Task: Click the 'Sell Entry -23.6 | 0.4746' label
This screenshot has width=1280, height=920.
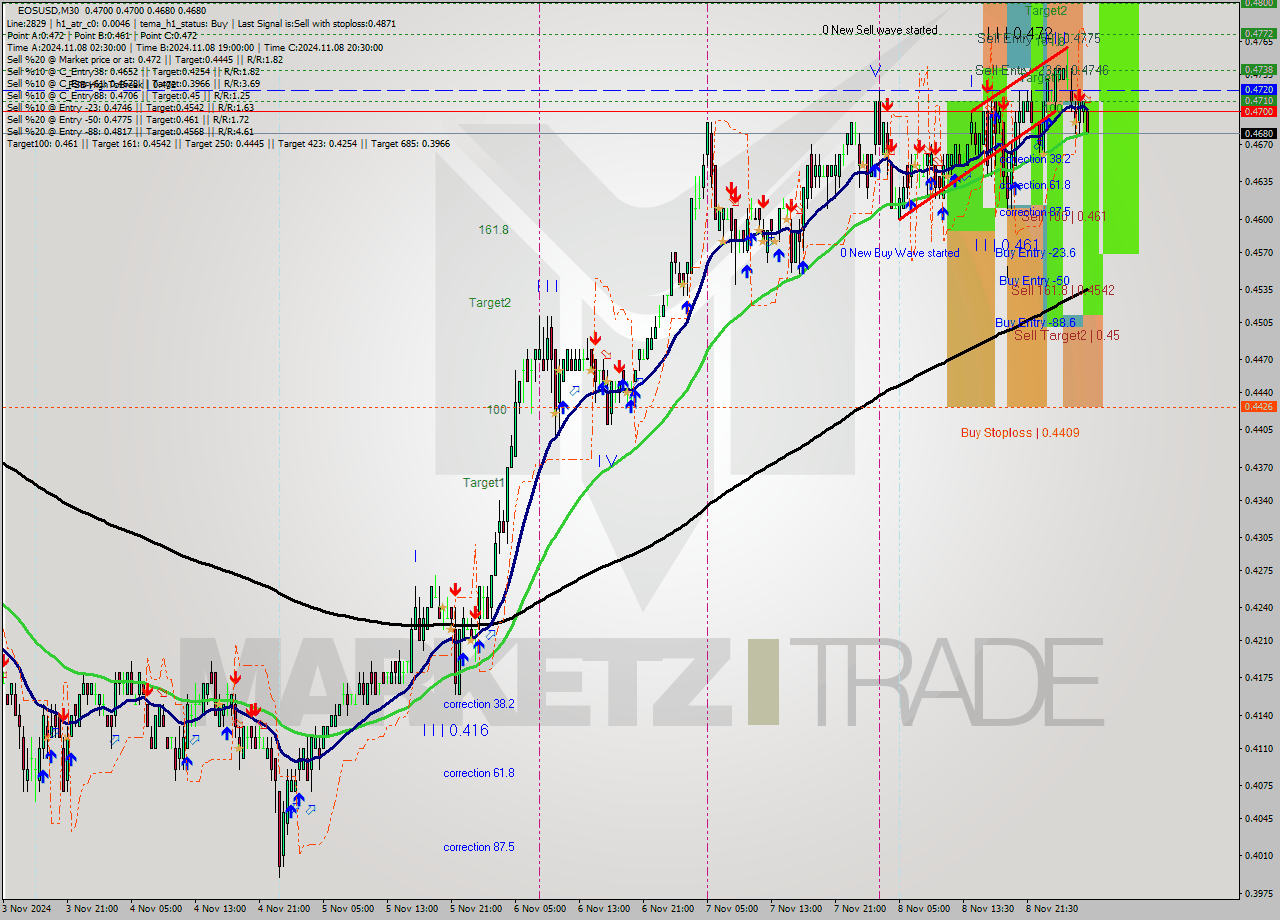Action: coord(1041,70)
